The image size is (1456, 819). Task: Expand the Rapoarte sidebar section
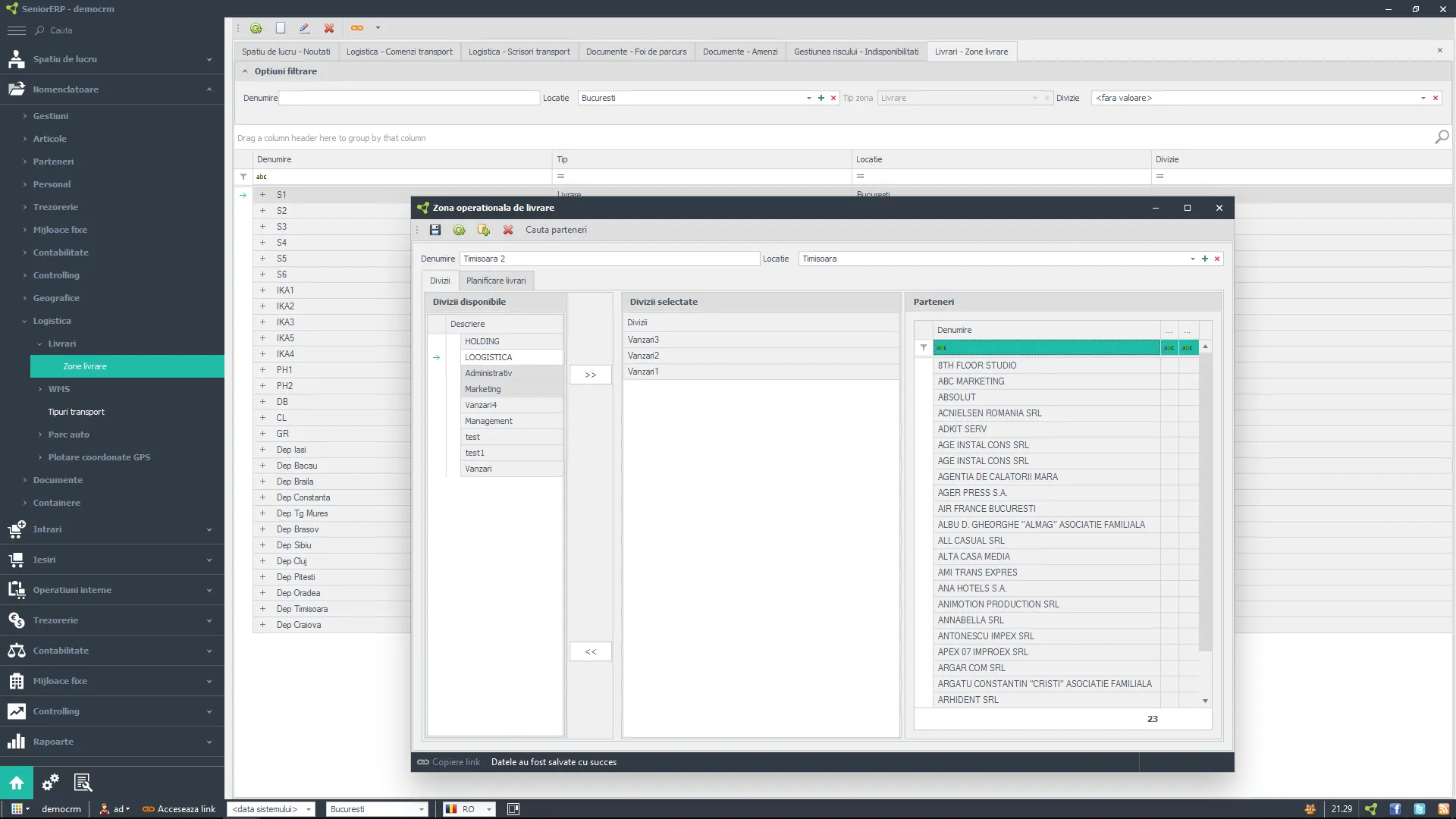pos(209,742)
